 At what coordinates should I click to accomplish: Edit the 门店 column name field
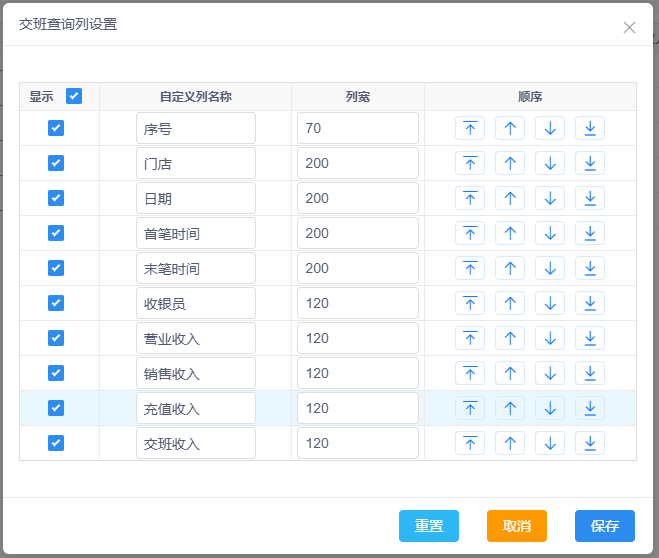click(x=196, y=163)
